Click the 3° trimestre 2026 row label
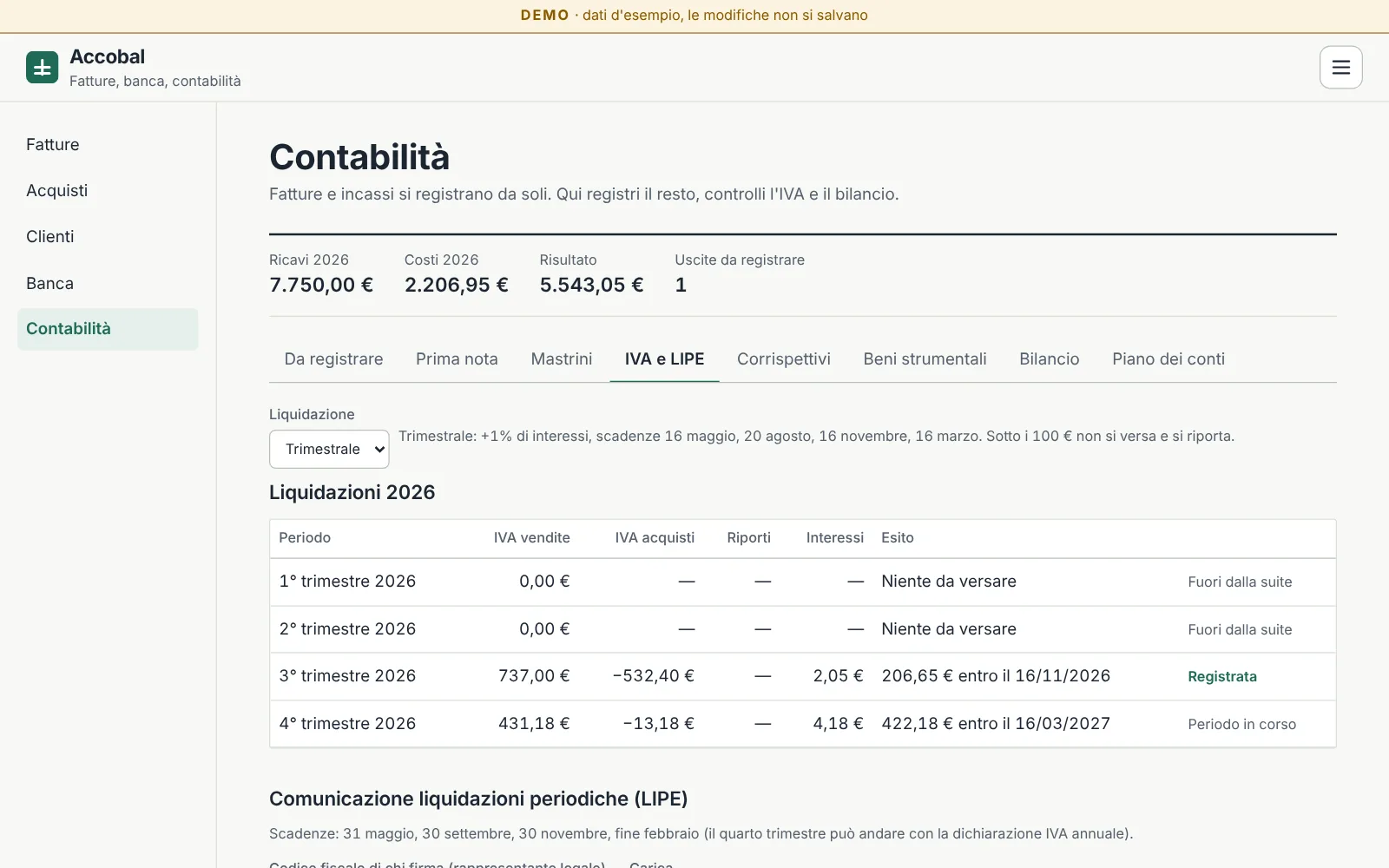This screenshot has height=868, width=1389. tap(347, 676)
